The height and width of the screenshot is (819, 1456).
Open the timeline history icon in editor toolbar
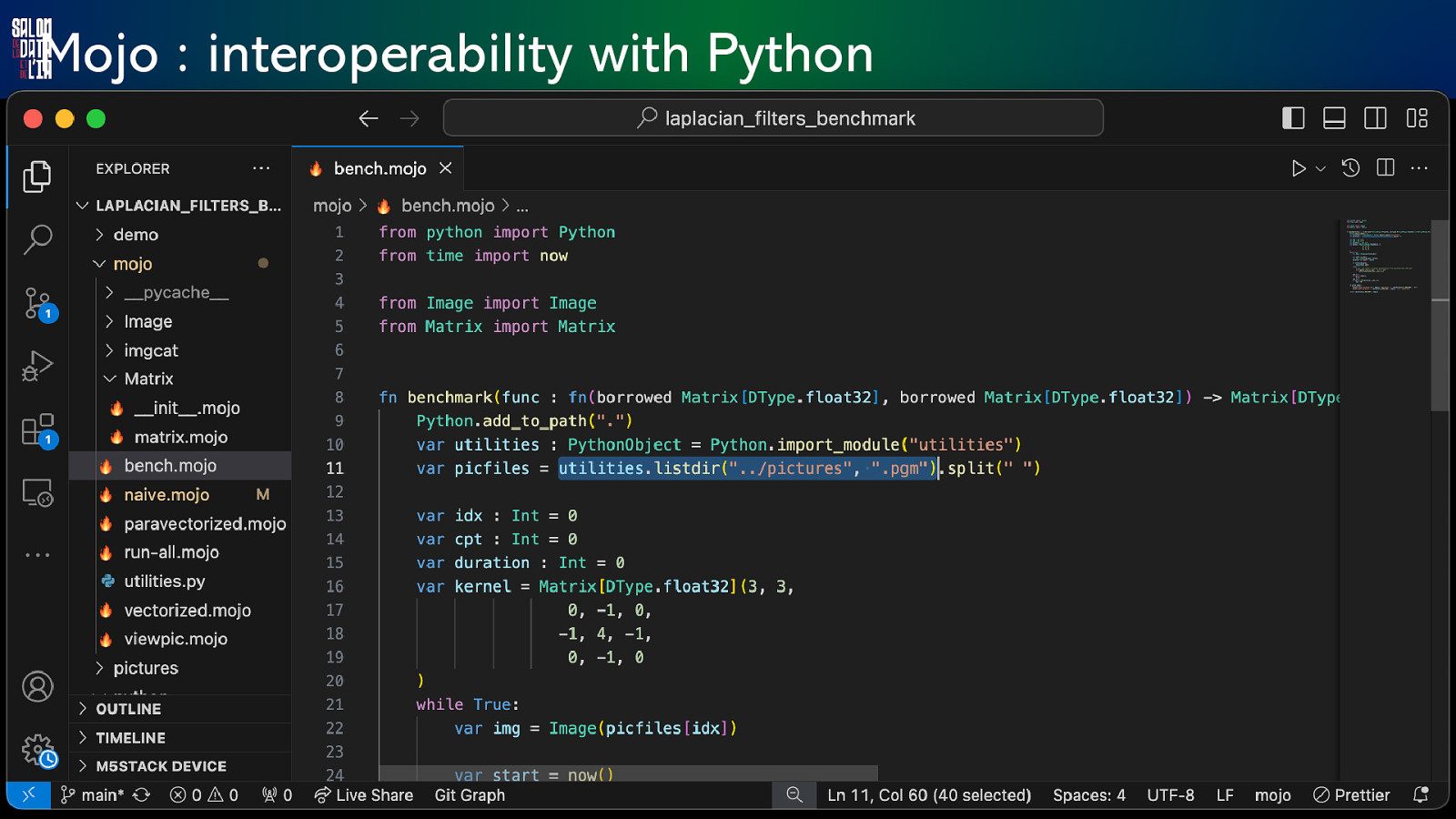(x=1350, y=168)
